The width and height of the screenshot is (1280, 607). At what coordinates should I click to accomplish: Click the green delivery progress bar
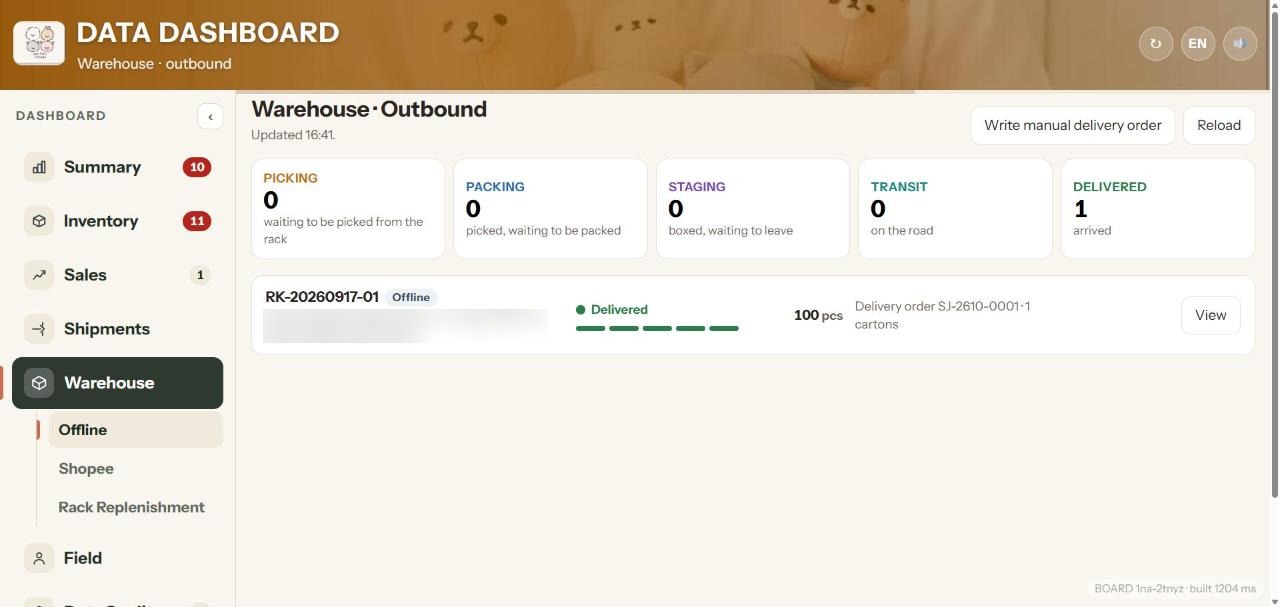click(657, 328)
